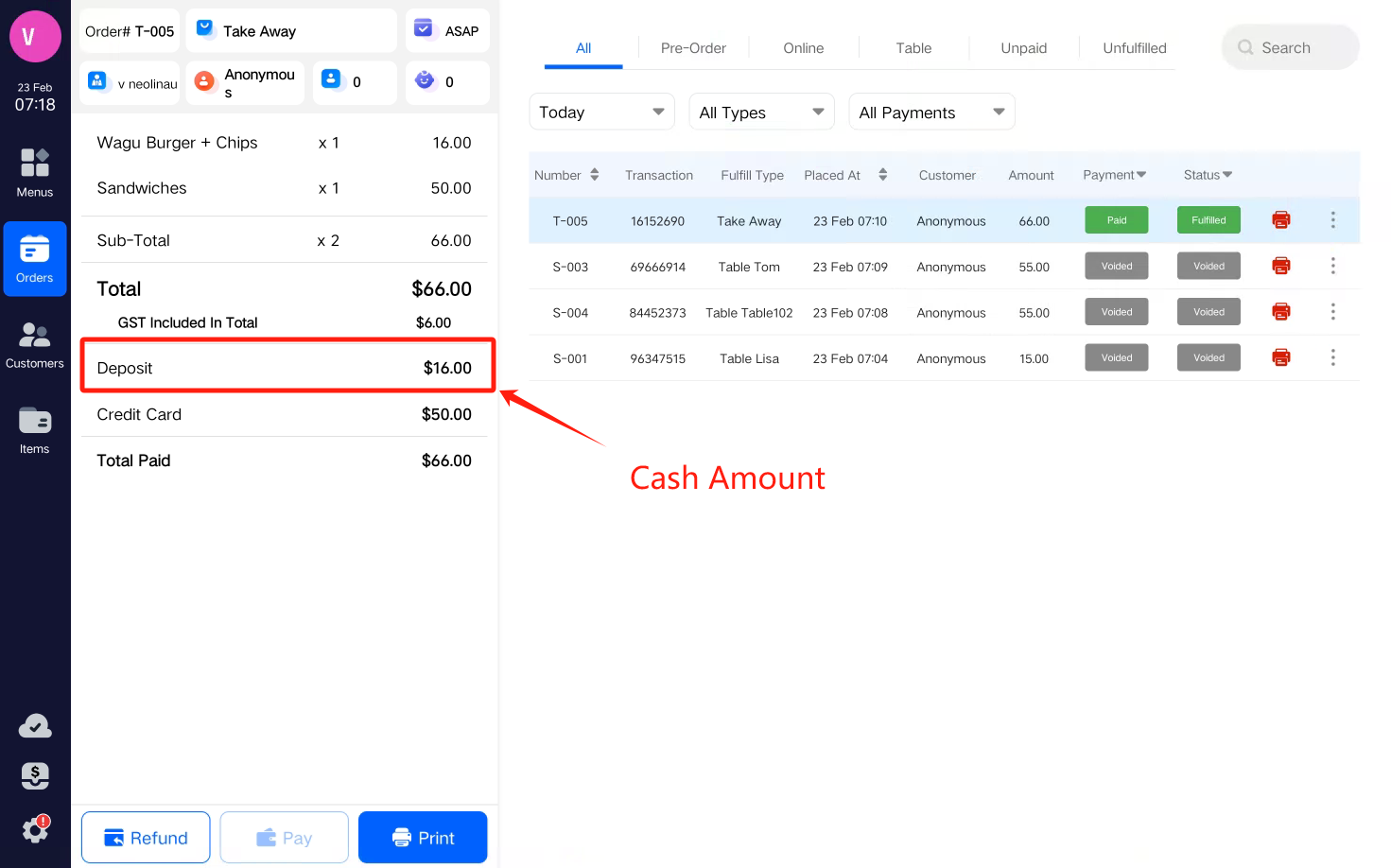Viewport: 1391px width, 868px height.
Task: Open more options for order T-005
Action: pos(1332,220)
